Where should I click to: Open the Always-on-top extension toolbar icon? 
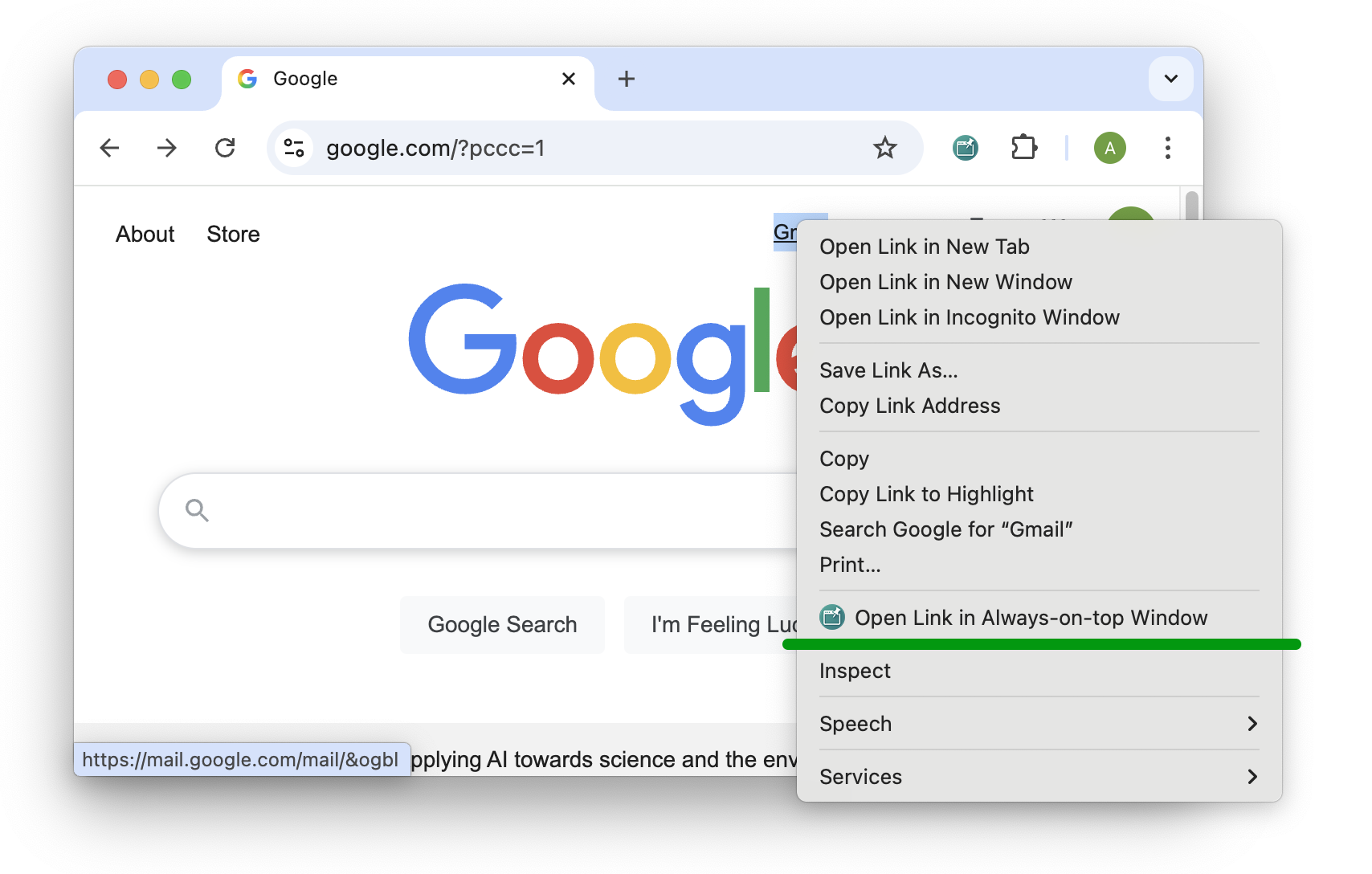pyautogui.click(x=965, y=148)
